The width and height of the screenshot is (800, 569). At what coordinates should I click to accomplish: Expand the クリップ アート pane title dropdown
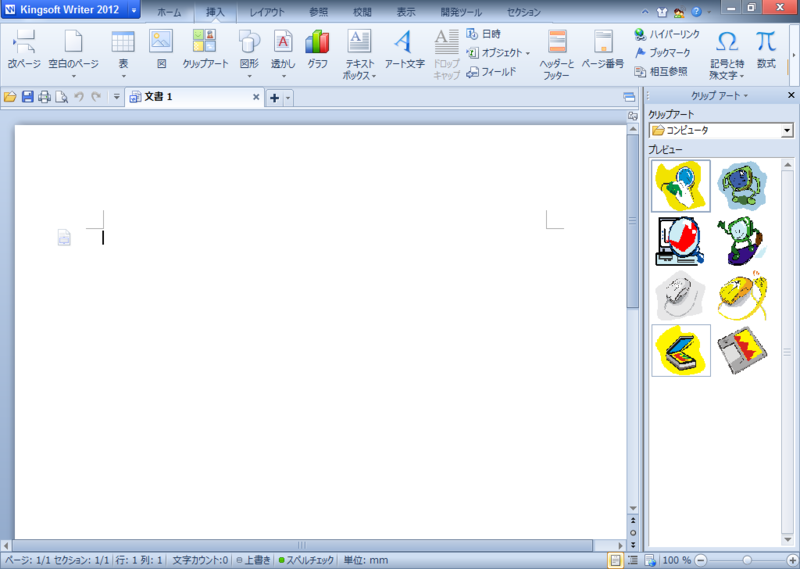click(x=745, y=96)
